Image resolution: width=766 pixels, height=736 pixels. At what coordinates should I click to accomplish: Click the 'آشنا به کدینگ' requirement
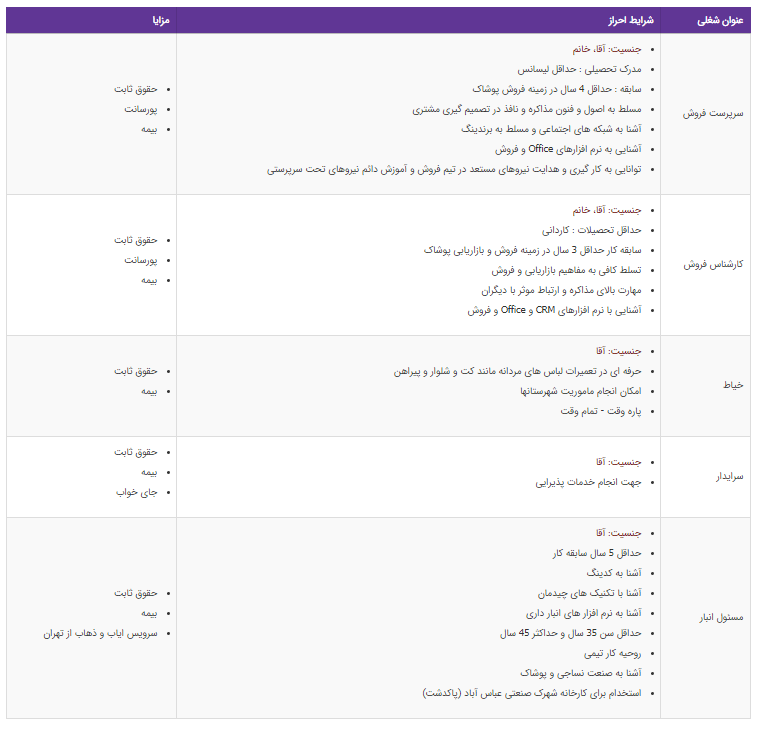pos(614,573)
